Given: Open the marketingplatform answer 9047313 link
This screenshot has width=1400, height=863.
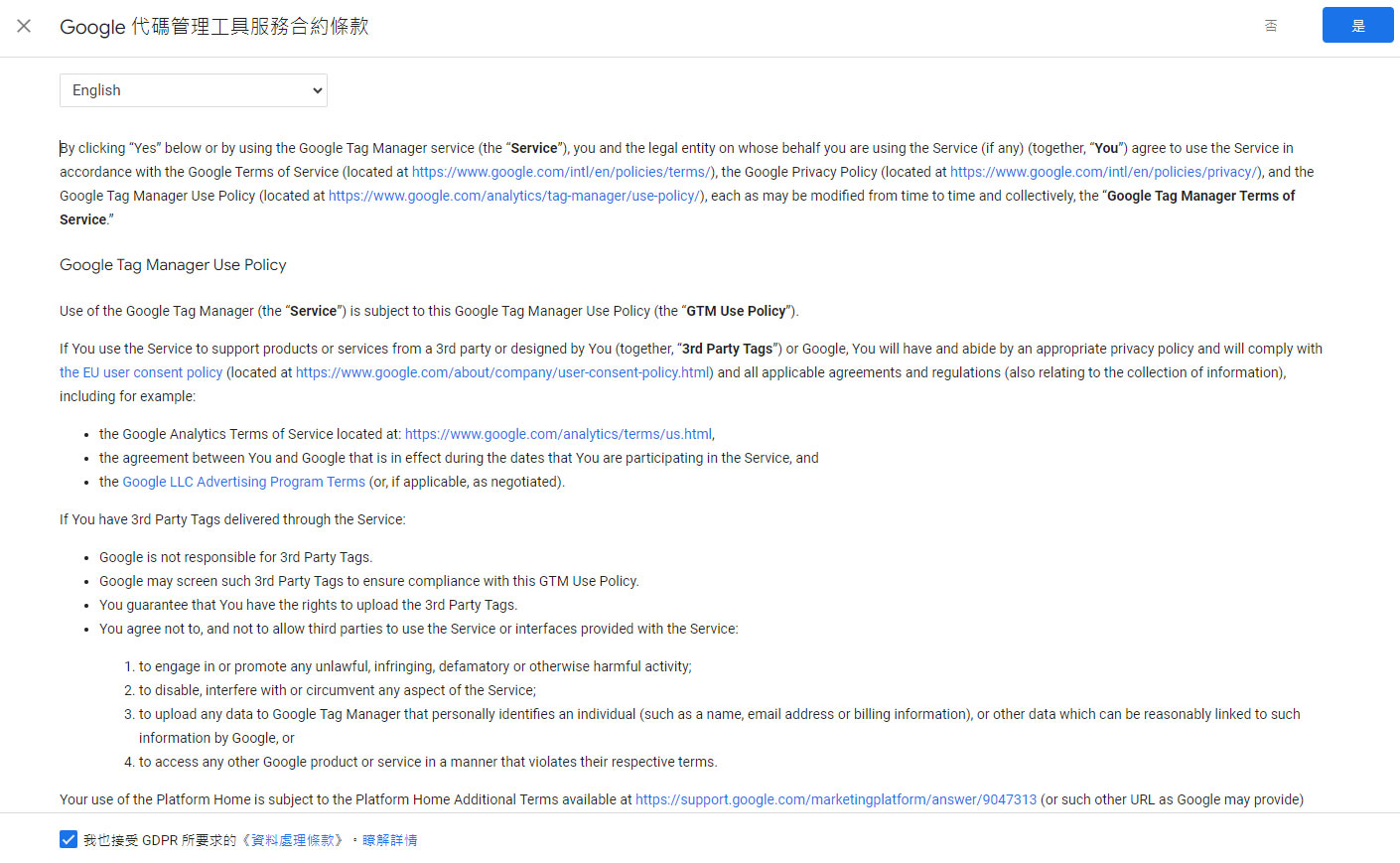Looking at the screenshot, I should coord(836,799).
